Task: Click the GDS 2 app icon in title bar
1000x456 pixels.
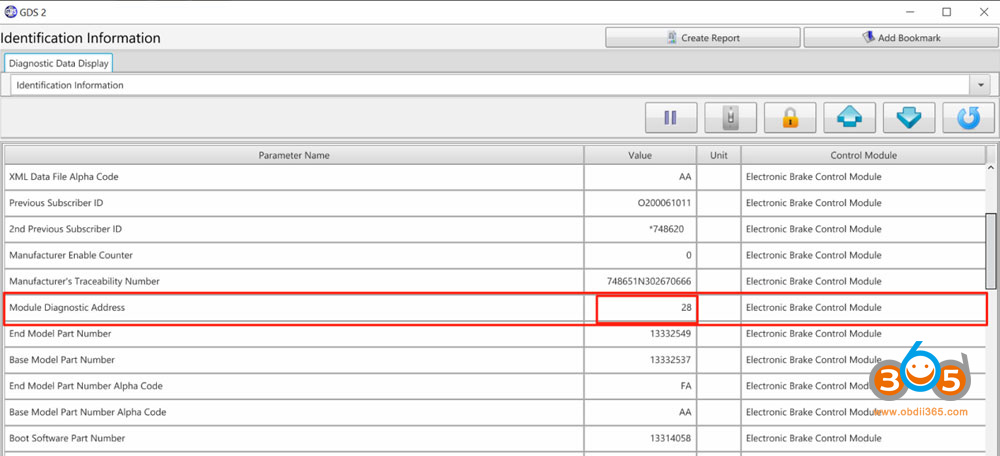Action: click(11, 11)
